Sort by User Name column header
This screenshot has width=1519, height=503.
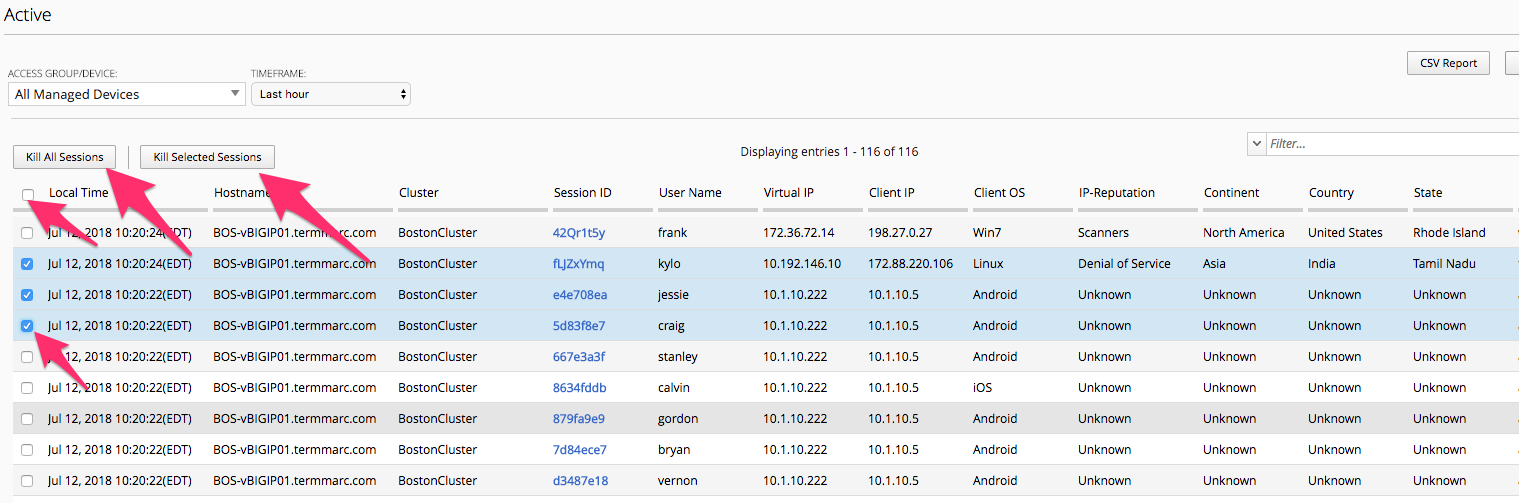(690, 193)
